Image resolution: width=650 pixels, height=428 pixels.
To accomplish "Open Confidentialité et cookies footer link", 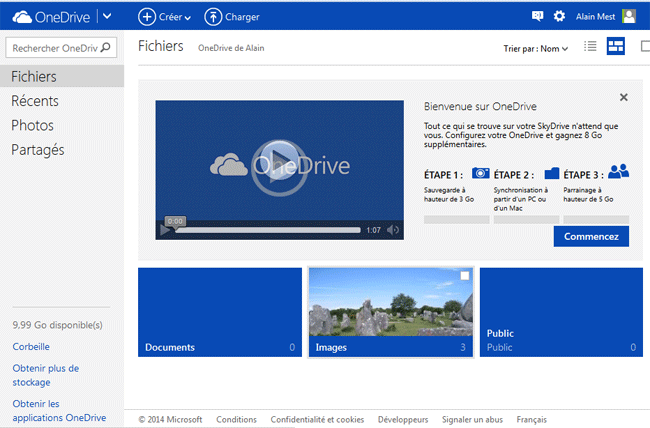I will (317, 419).
